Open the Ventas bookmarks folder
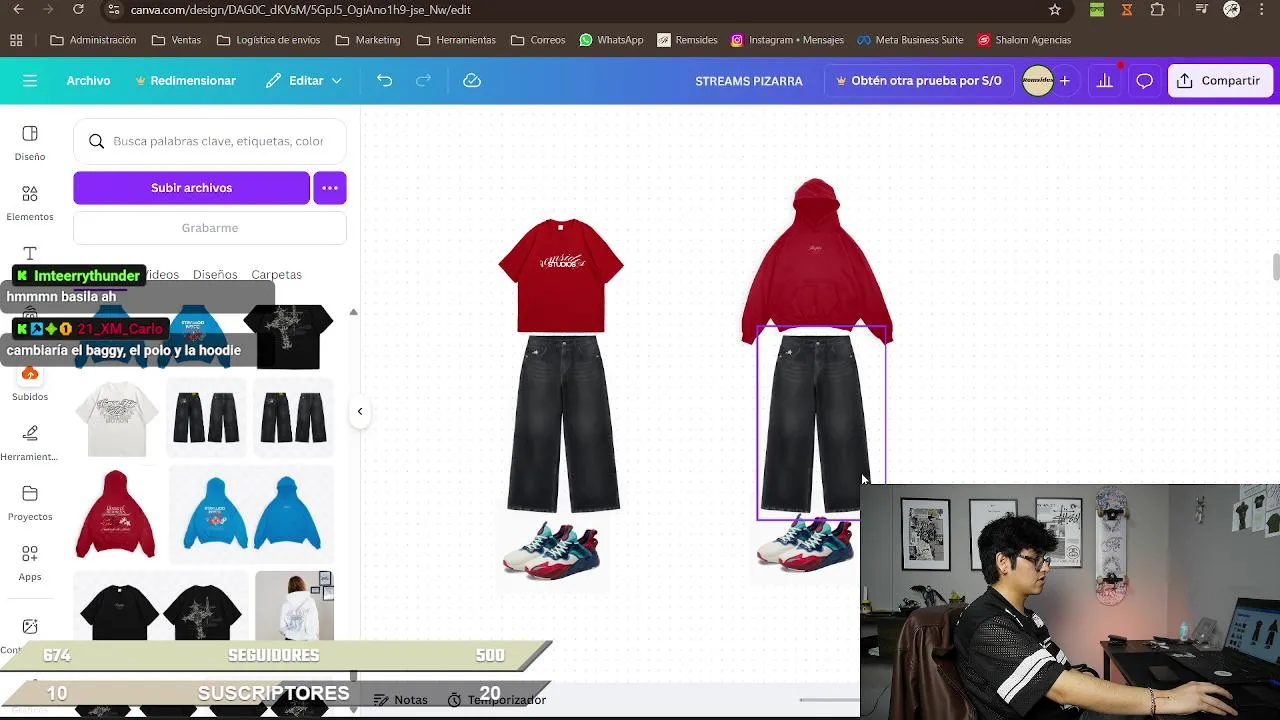This screenshot has height=720, width=1280. 176,40
